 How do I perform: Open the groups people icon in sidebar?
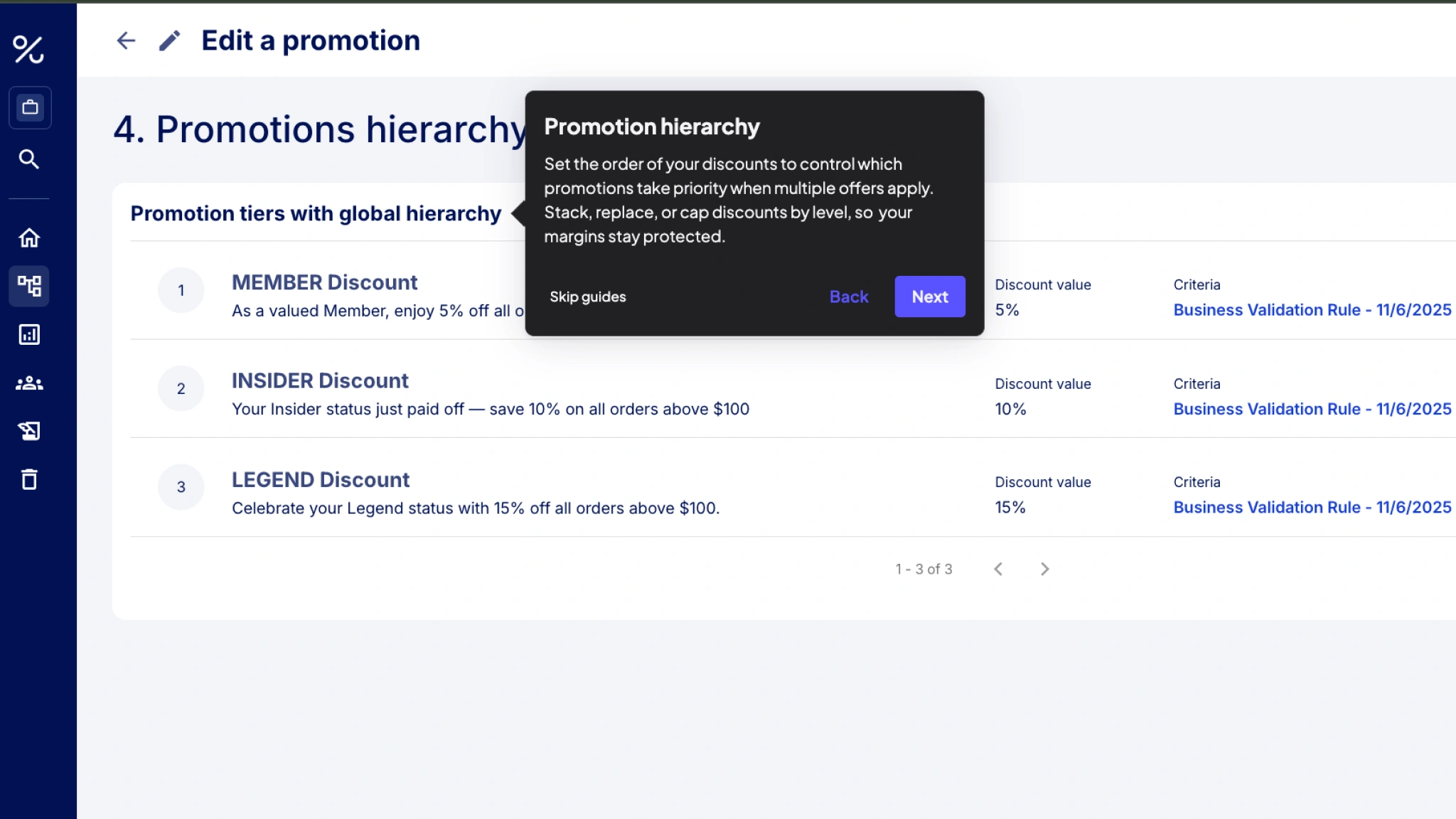[29, 383]
